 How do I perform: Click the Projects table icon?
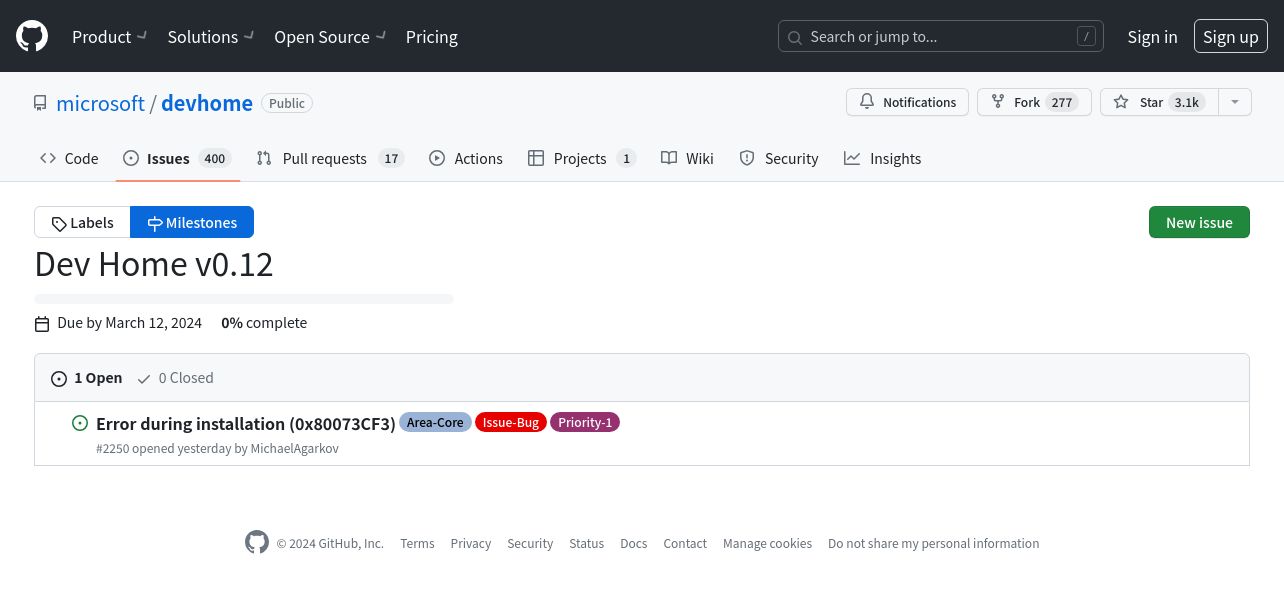click(x=536, y=158)
